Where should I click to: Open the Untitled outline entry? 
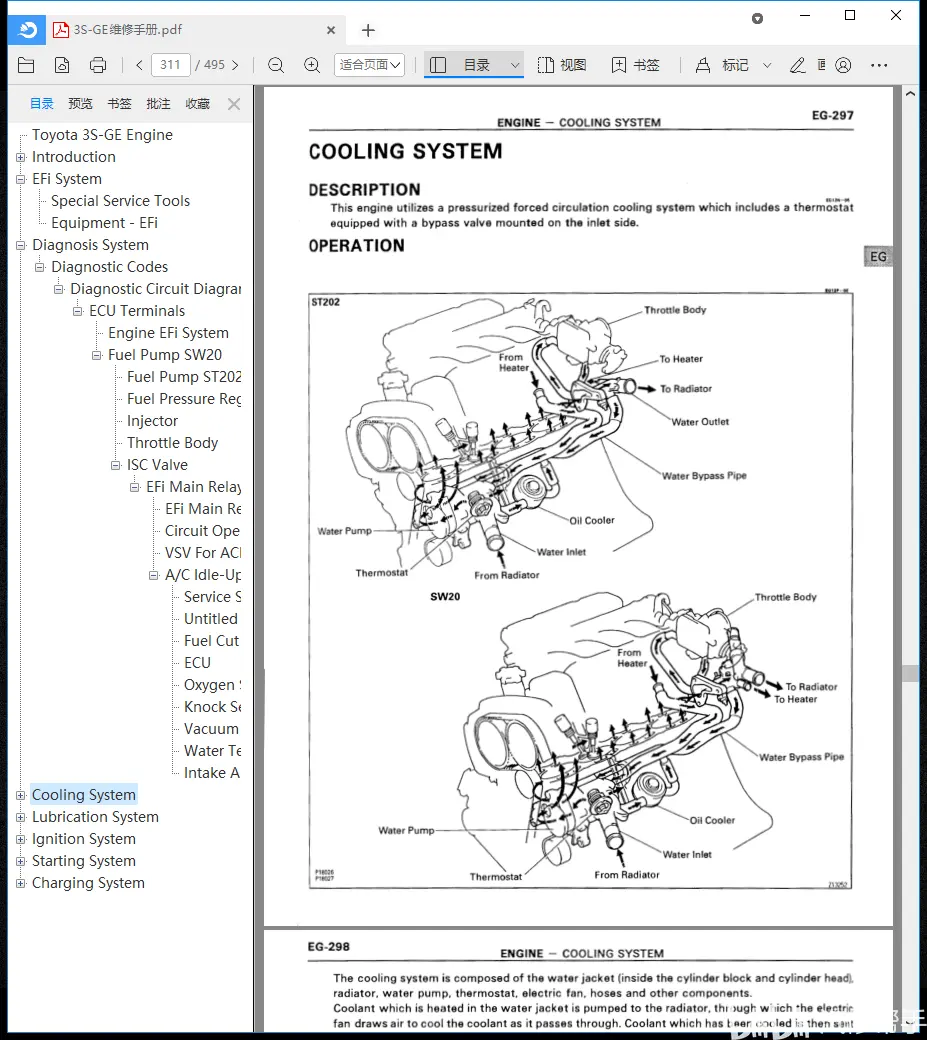pyautogui.click(x=210, y=619)
